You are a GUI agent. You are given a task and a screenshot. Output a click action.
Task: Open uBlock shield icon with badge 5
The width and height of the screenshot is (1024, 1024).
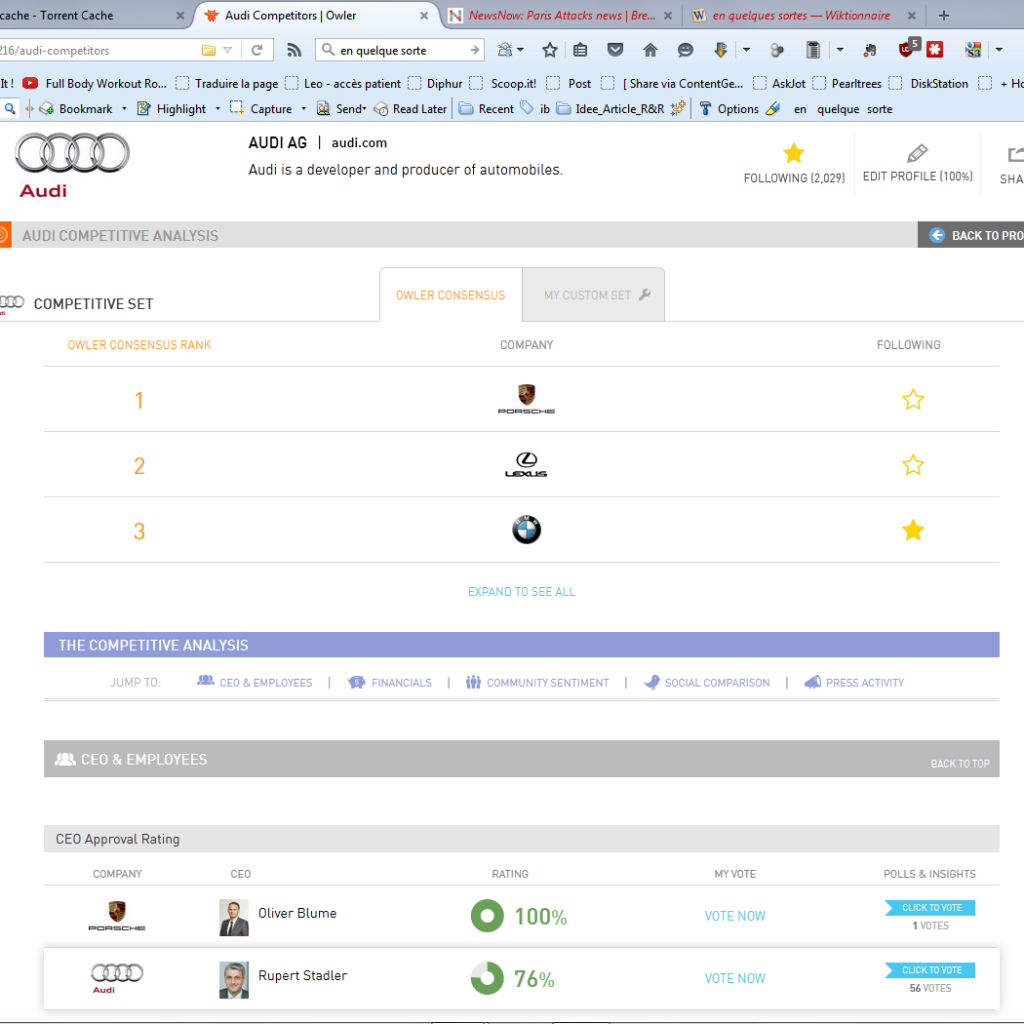click(x=908, y=49)
